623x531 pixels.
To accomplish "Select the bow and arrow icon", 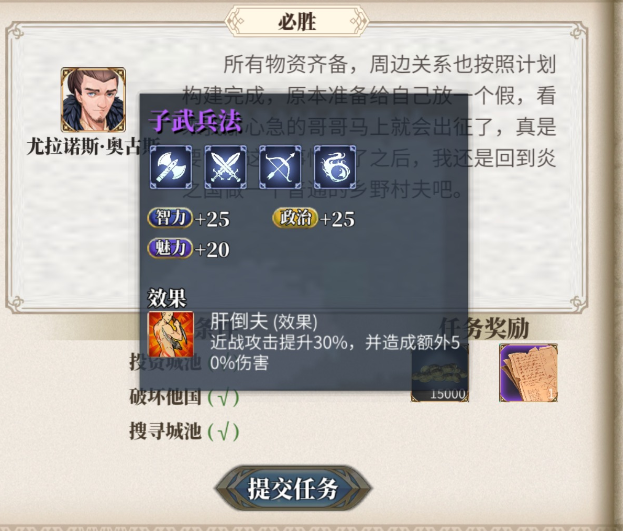I will click(280, 167).
